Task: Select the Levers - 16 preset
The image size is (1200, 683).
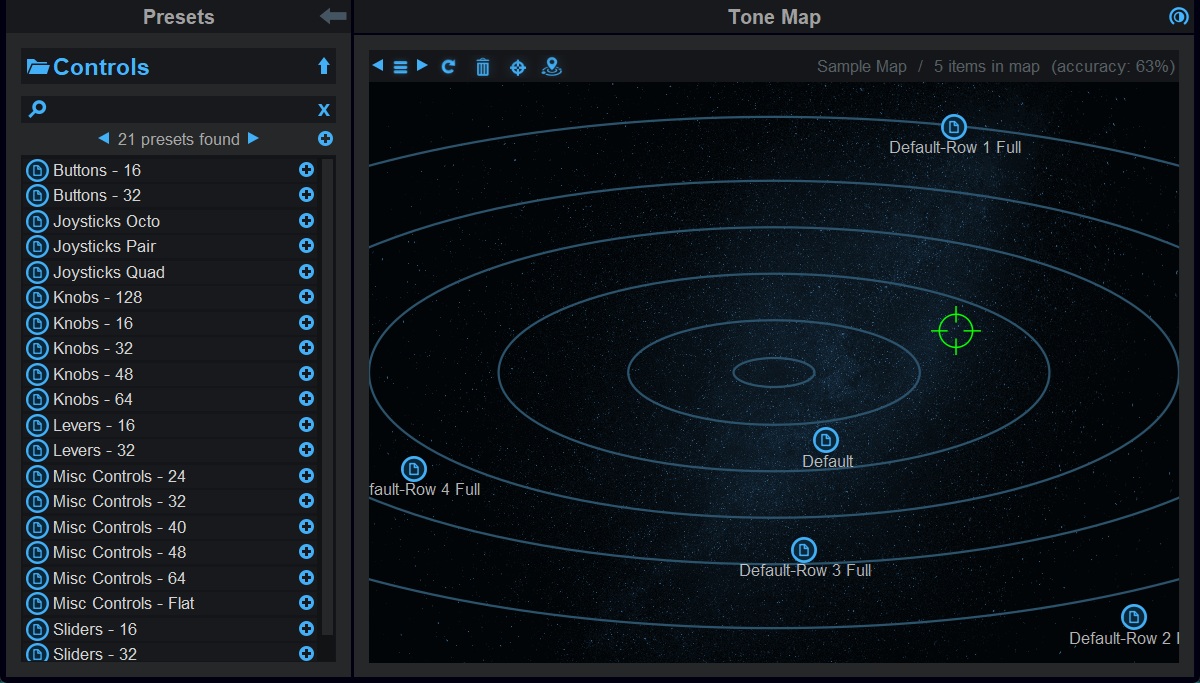Action: [94, 425]
